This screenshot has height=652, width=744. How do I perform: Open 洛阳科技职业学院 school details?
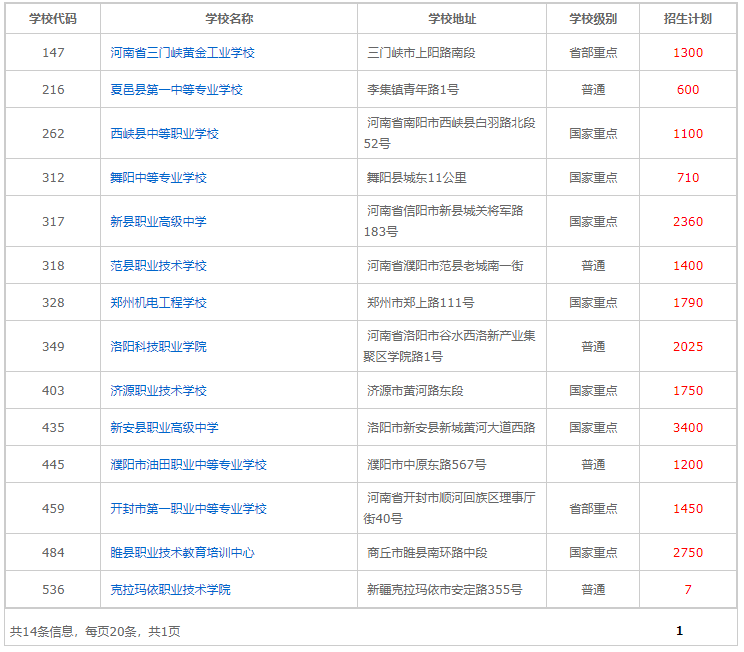point(158,347)
